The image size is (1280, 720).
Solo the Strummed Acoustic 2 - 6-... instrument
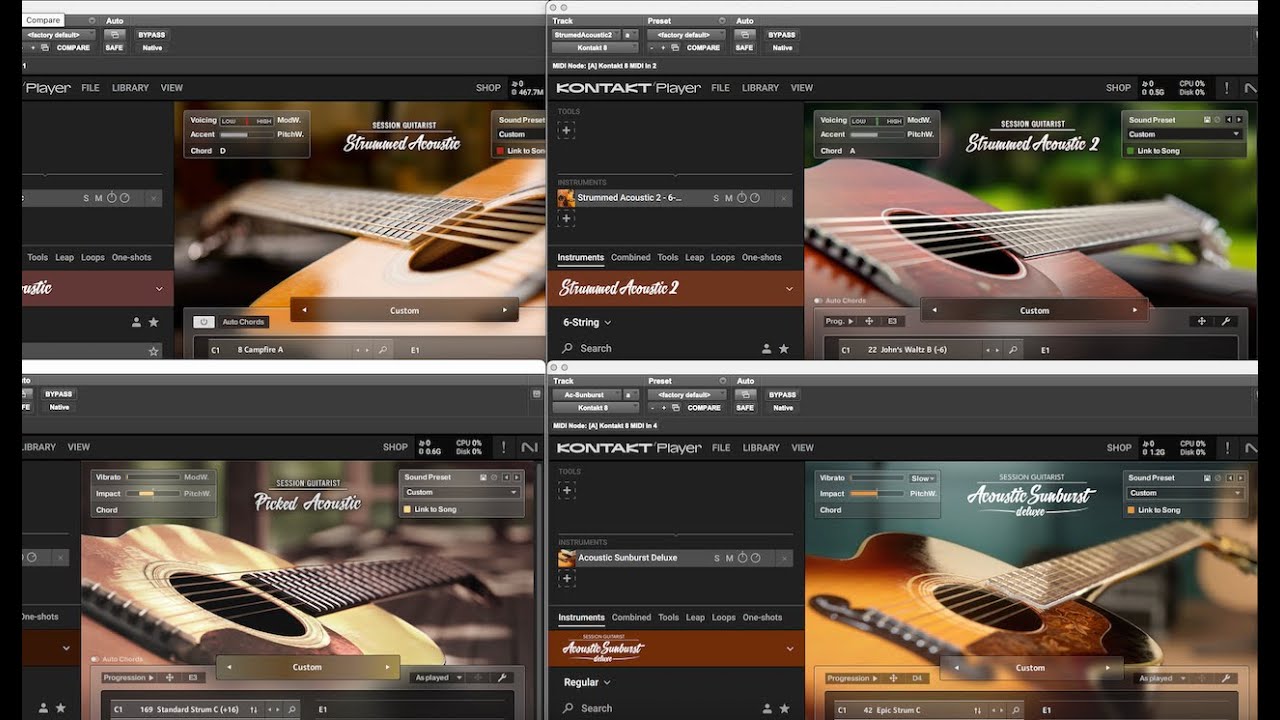coord(717,198)
